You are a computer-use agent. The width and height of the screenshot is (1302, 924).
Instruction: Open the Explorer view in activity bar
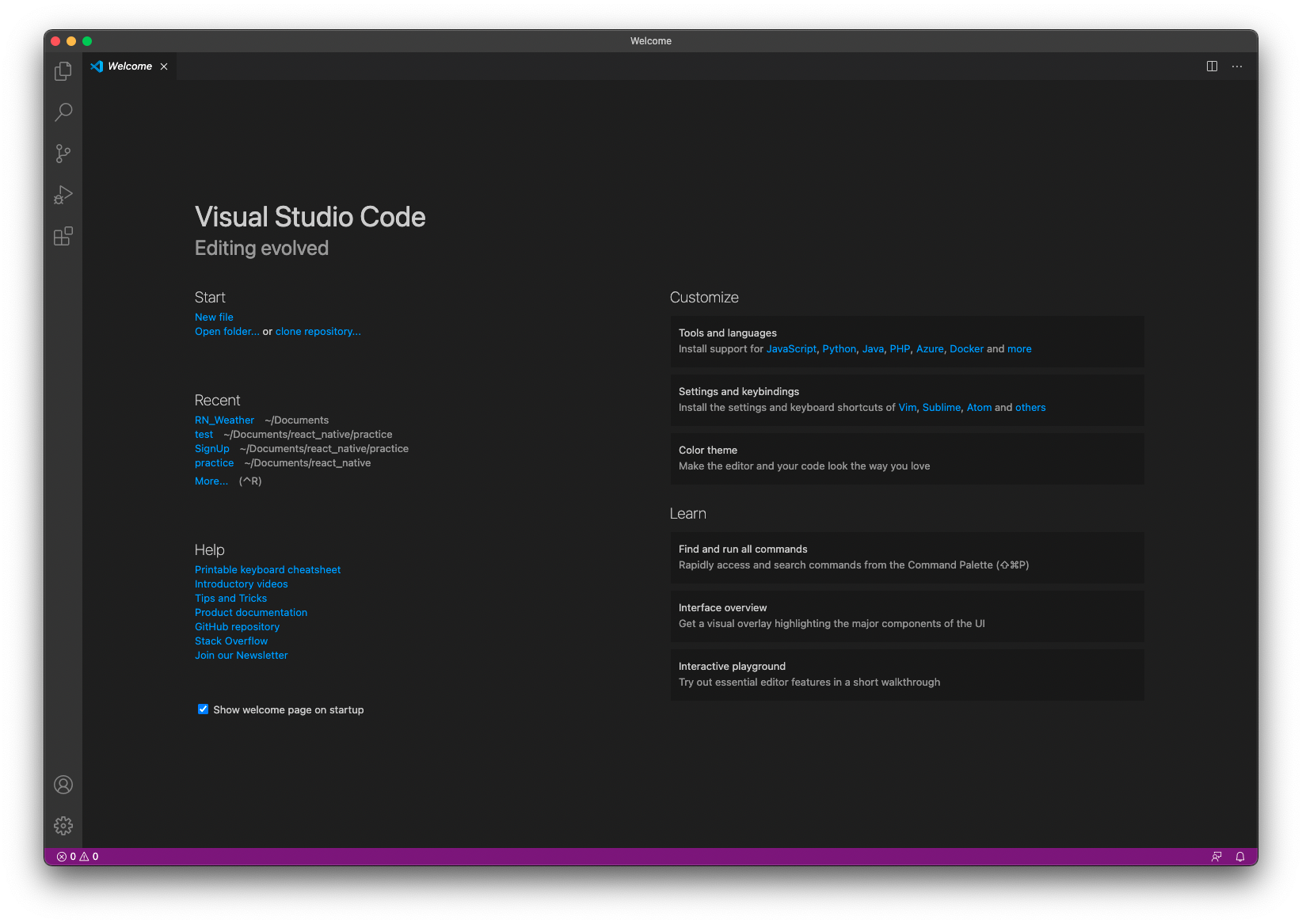[63, 71]
